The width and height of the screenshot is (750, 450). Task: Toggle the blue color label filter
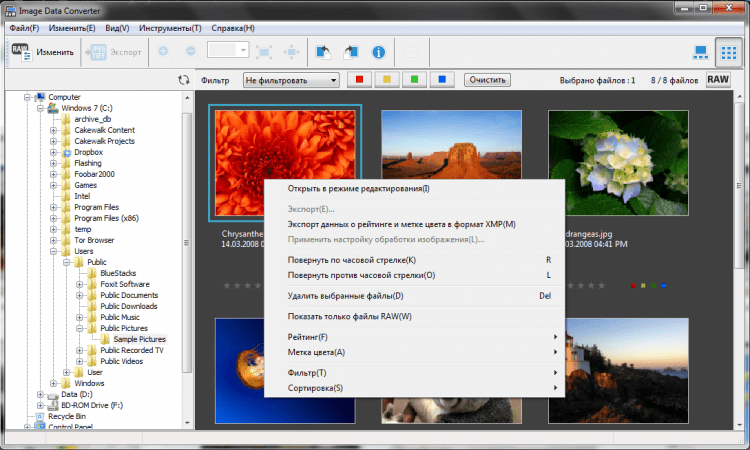coord(441,80)
